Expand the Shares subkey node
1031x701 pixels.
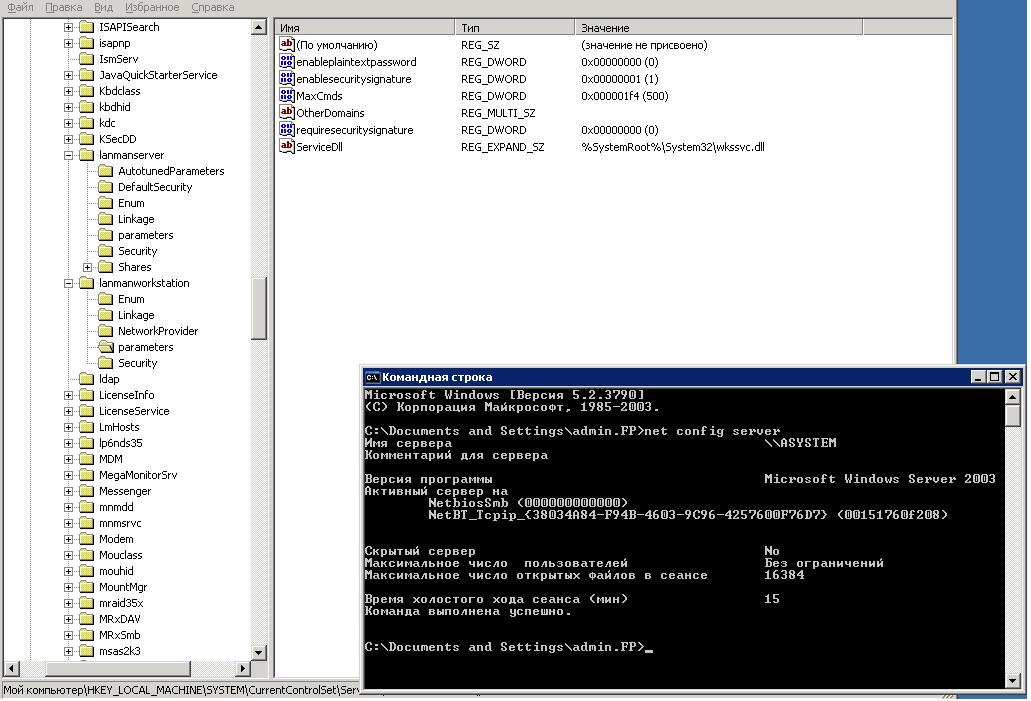87,267
